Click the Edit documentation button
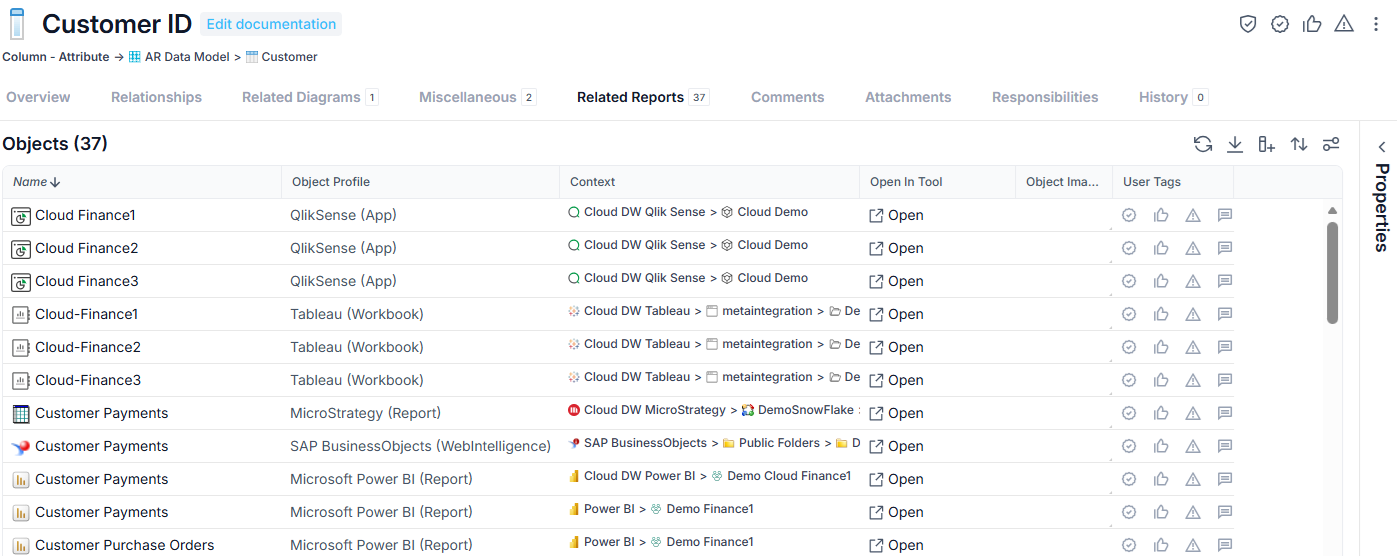This screenshot has height=556, width=1397. point(271,24)
